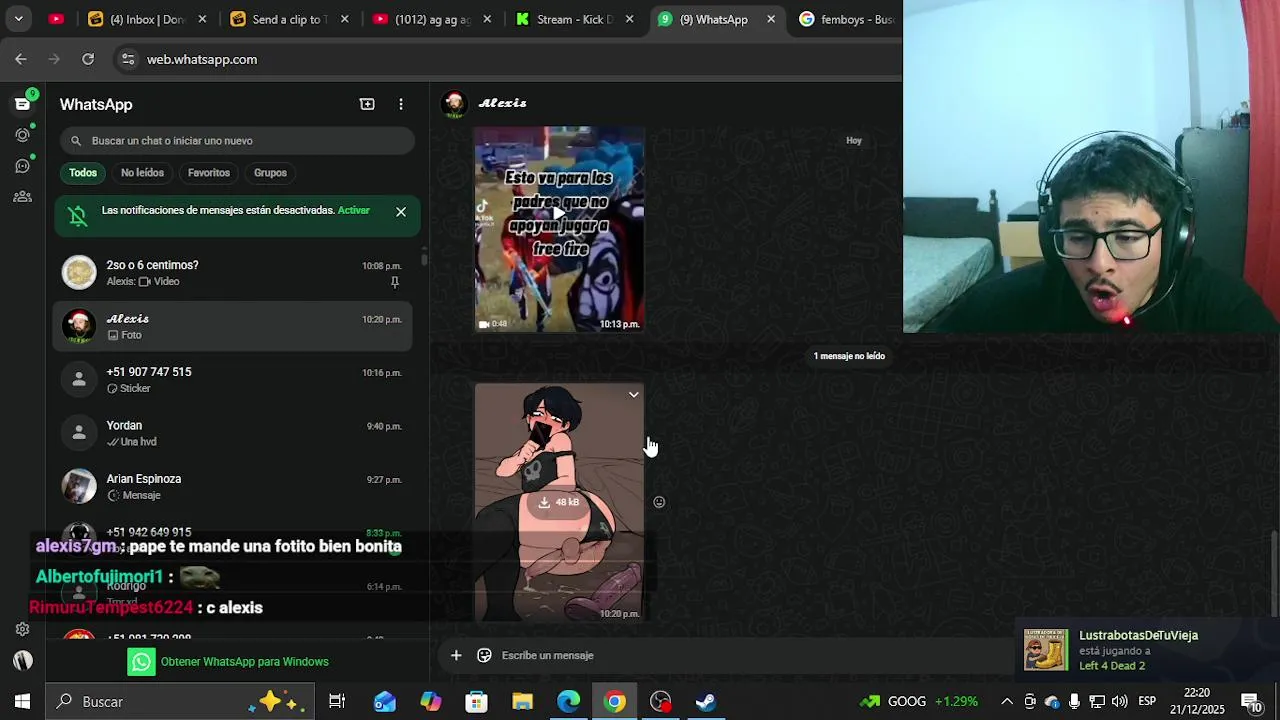Open OBS from the taskbar
This screenshot has height=720, width=1280.
click(x=661, y=702)
